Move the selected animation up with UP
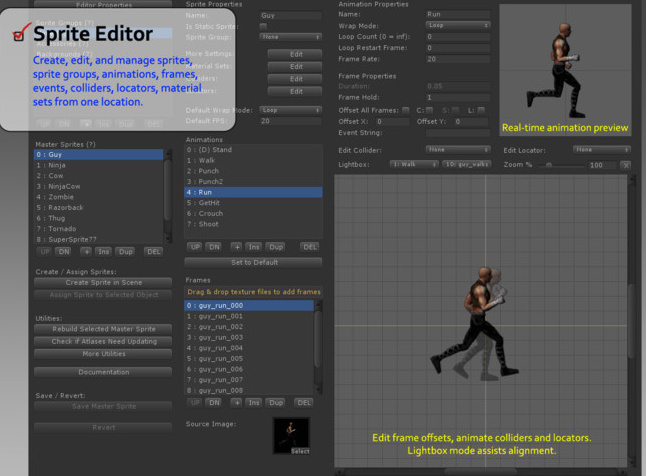Screen dimensions: 646x476 pos(195,247)
